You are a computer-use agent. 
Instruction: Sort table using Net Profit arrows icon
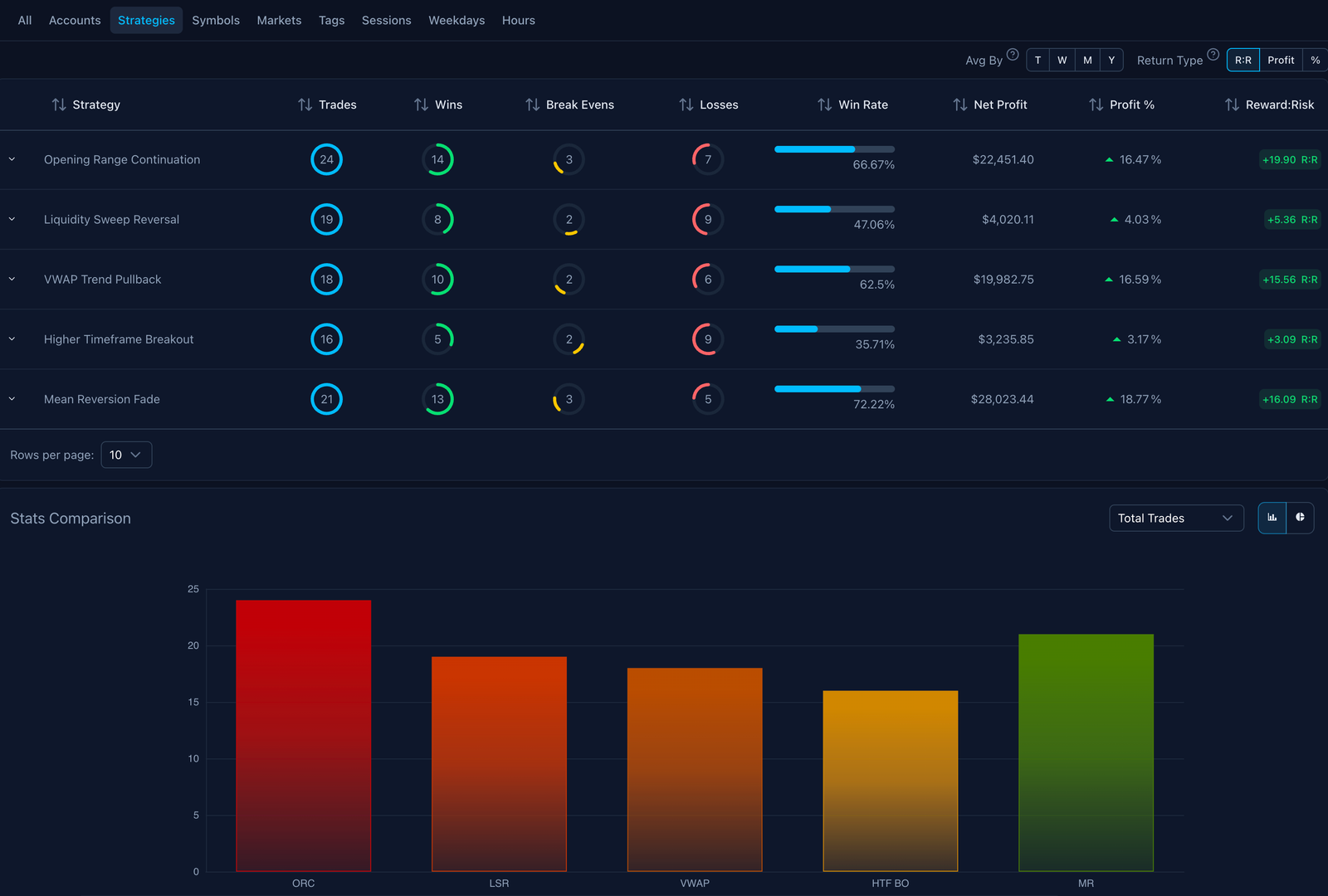[x=960, y=105]
